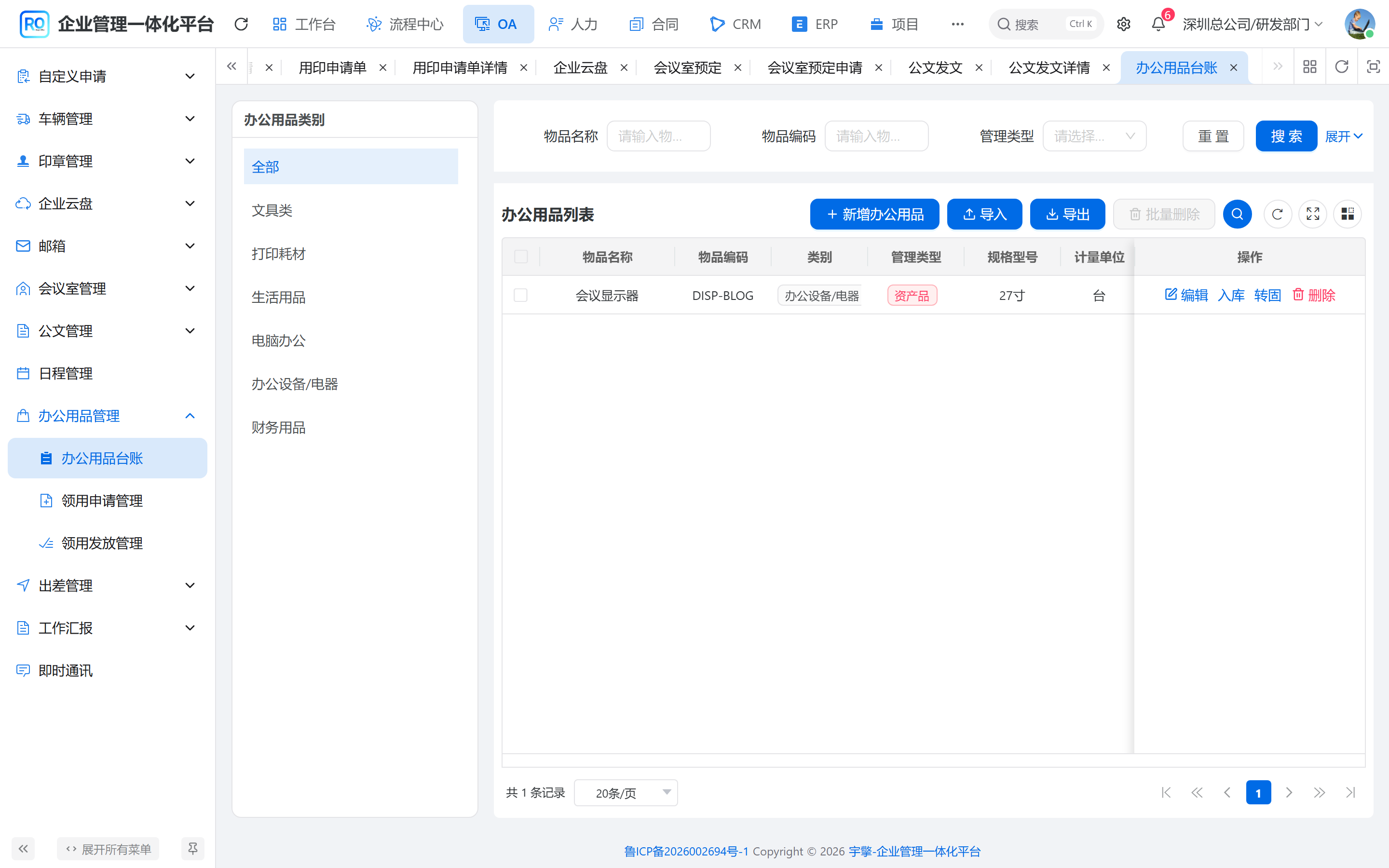Focus the 物品编码 input field
This screenshot has height=868, width=1389.
tap(876, 136)
